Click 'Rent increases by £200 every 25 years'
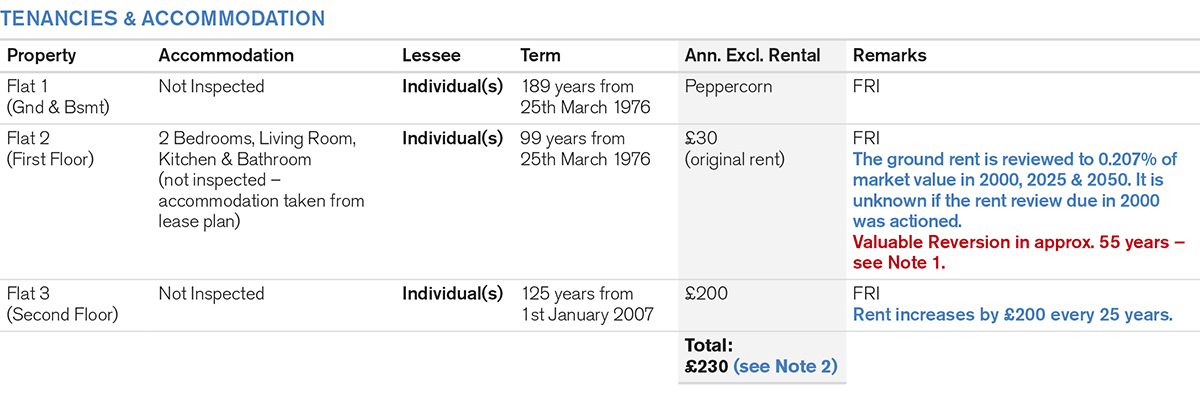The image size is (1200, 393). (x=1012, y=314)
